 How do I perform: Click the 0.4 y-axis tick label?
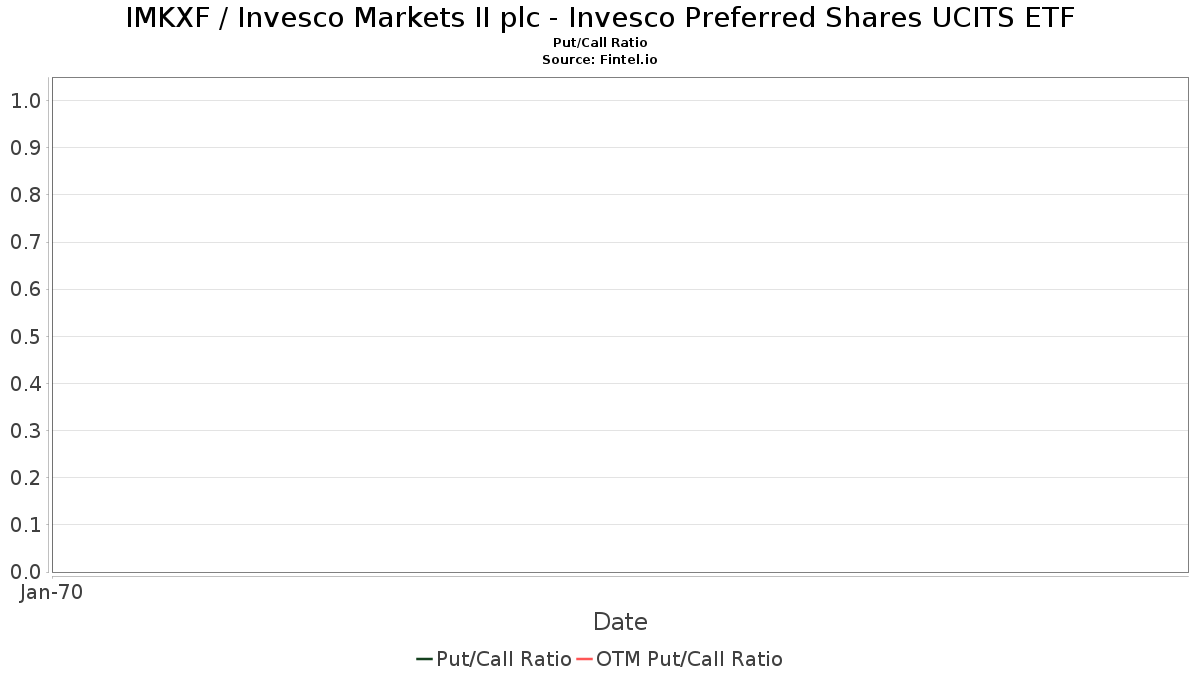click(25, 384)
